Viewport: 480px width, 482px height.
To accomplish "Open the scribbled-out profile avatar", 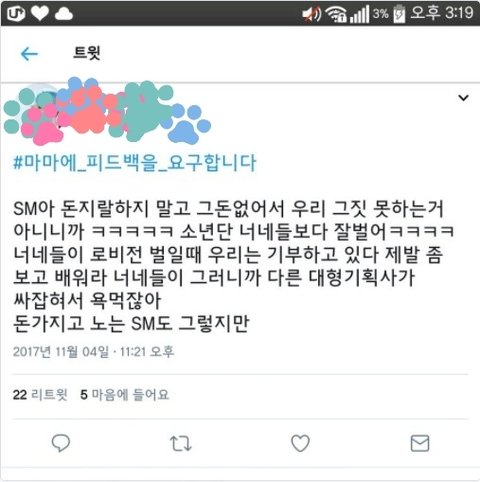I will (x=37, y=112).
